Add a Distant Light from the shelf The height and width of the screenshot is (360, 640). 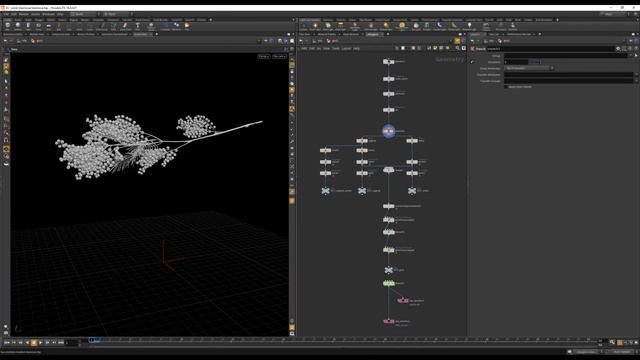click(386, 26)
